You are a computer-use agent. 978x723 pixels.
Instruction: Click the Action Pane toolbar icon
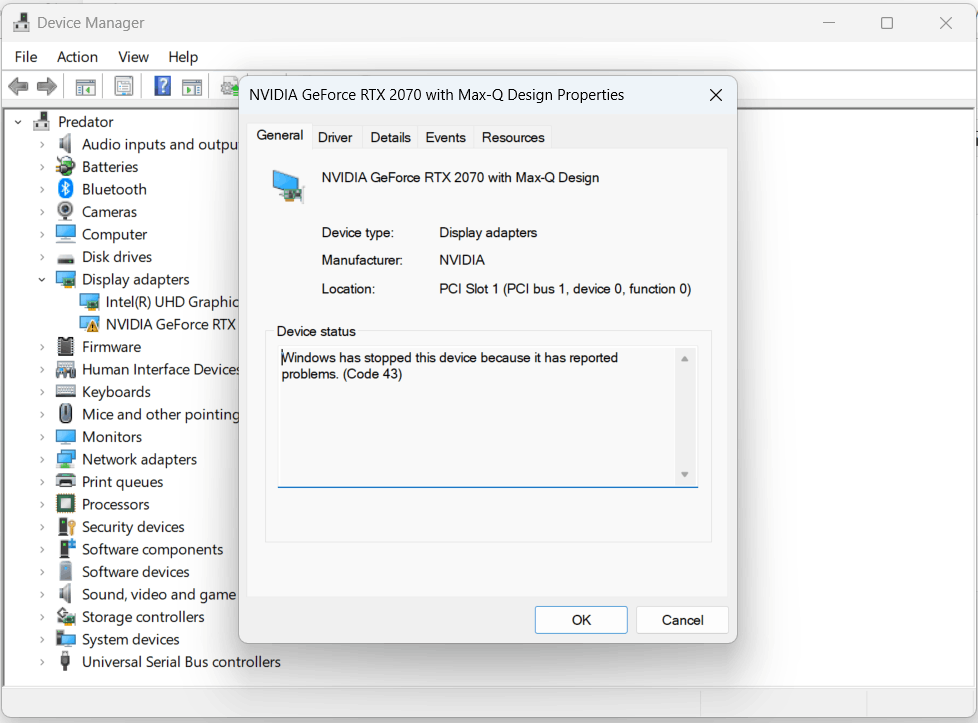pos(192,87)
